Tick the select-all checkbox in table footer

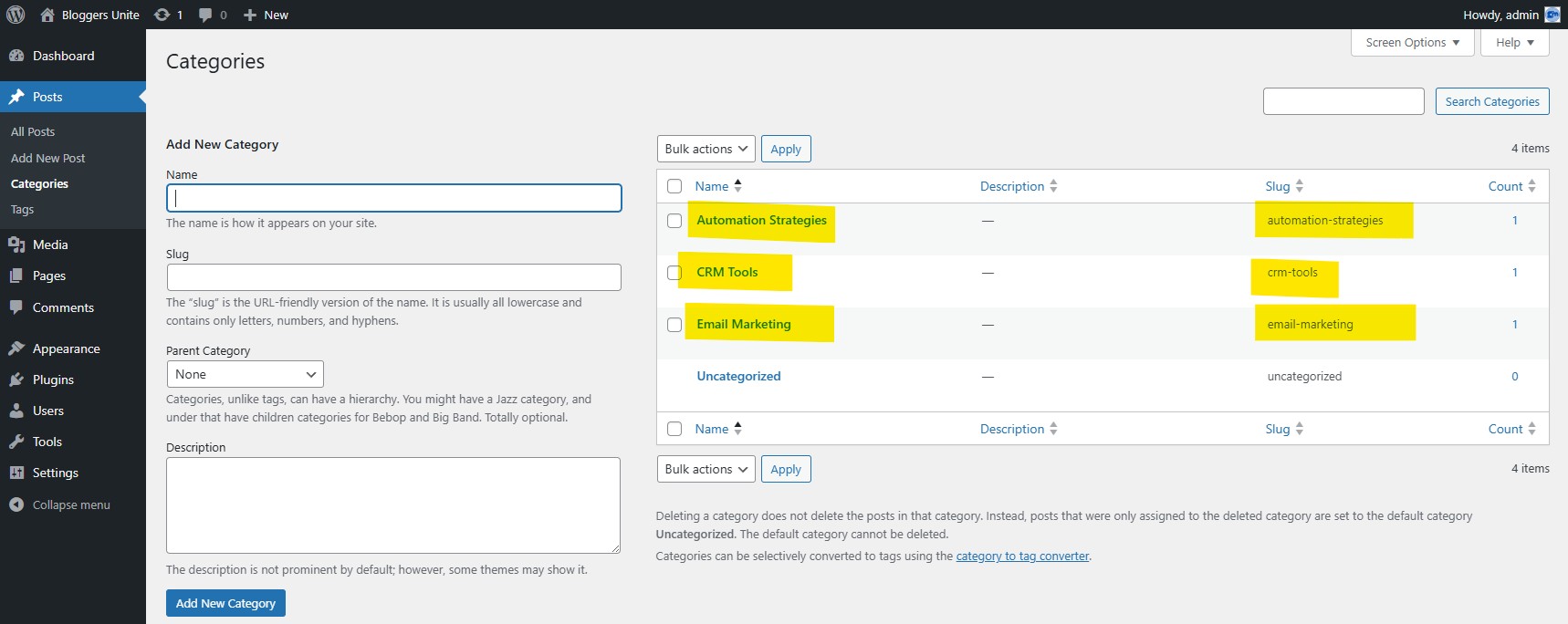(674, 429)
